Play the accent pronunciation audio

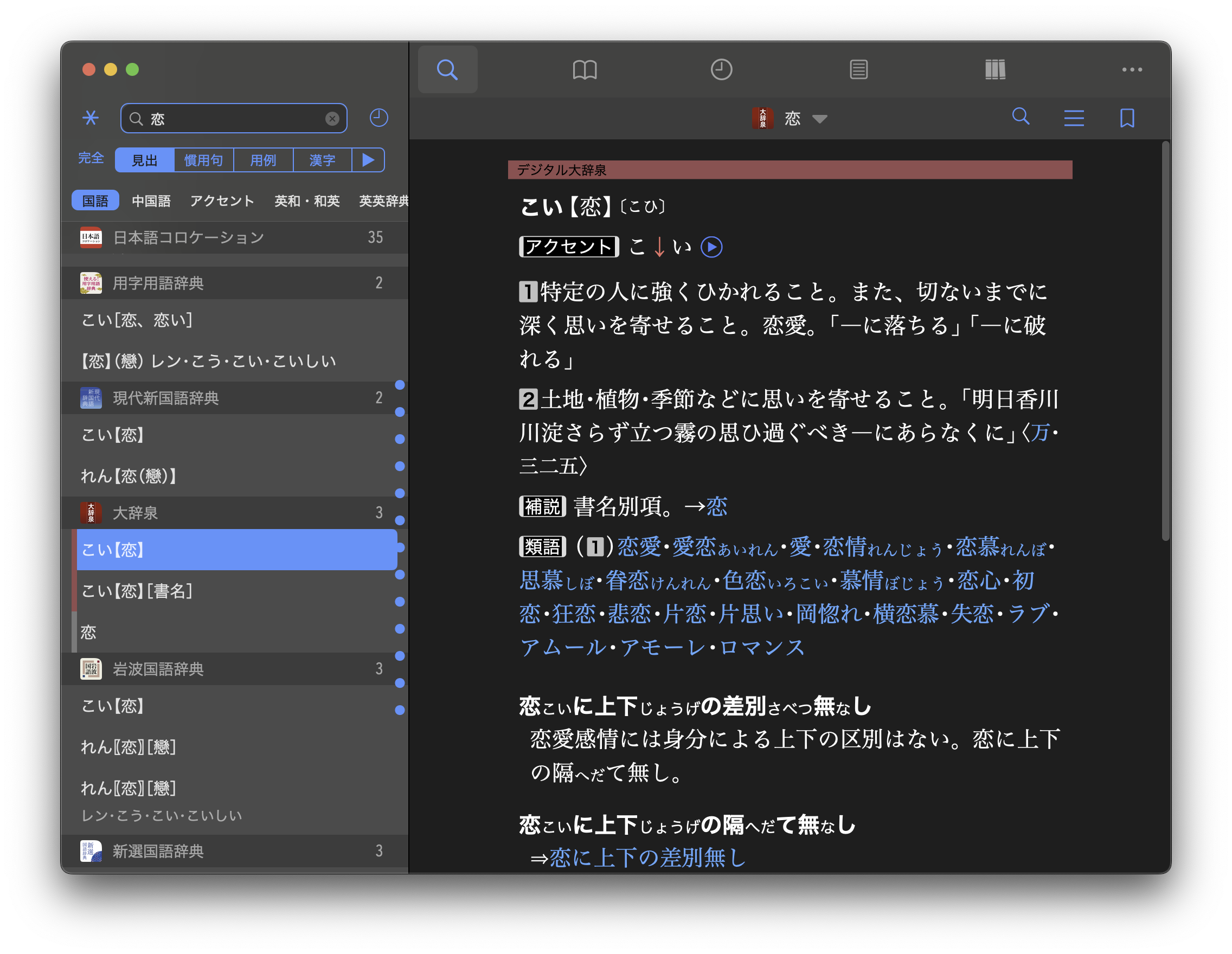711,247
